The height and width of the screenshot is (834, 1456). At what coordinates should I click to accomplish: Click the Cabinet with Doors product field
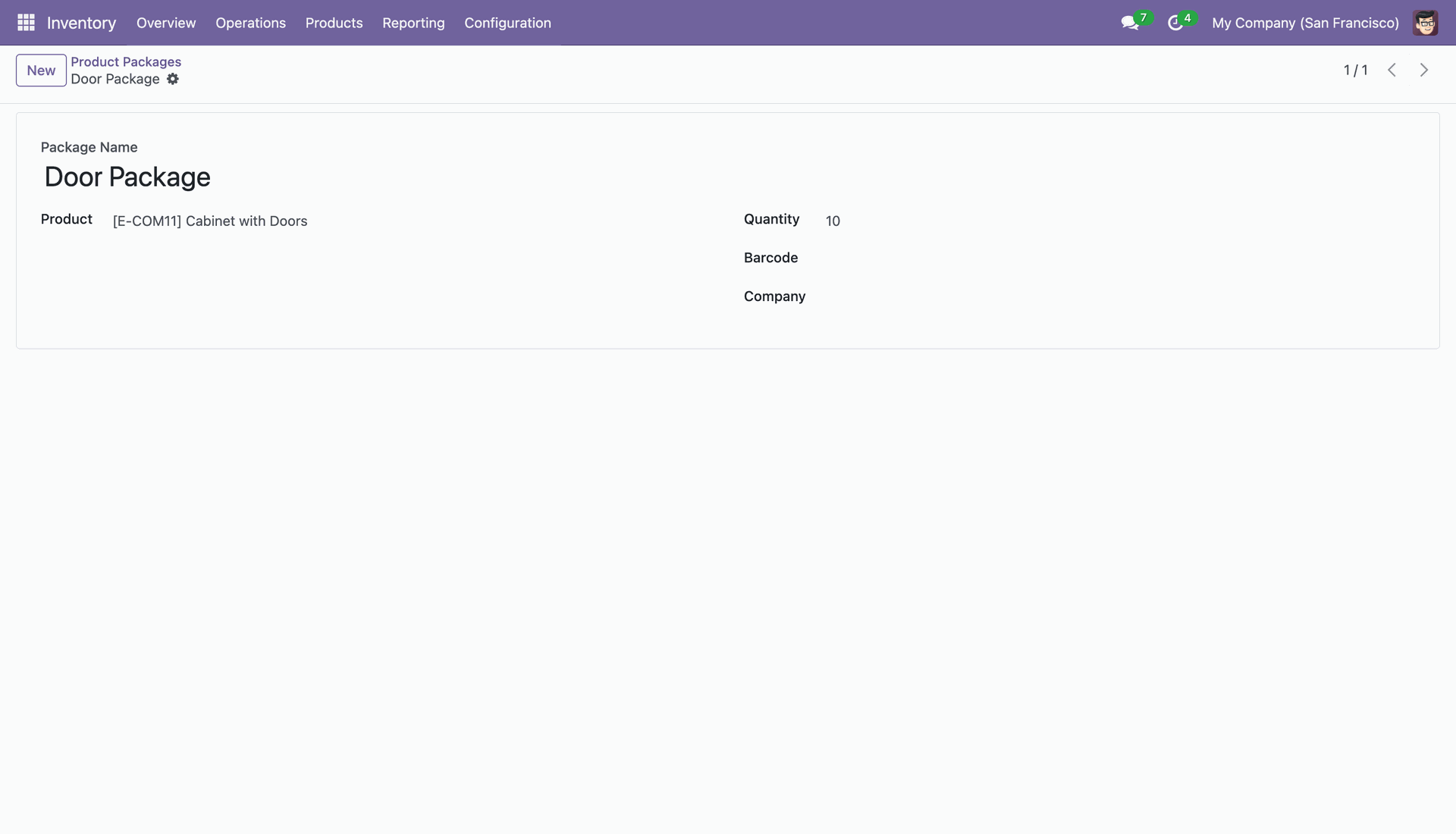[210, 221]
